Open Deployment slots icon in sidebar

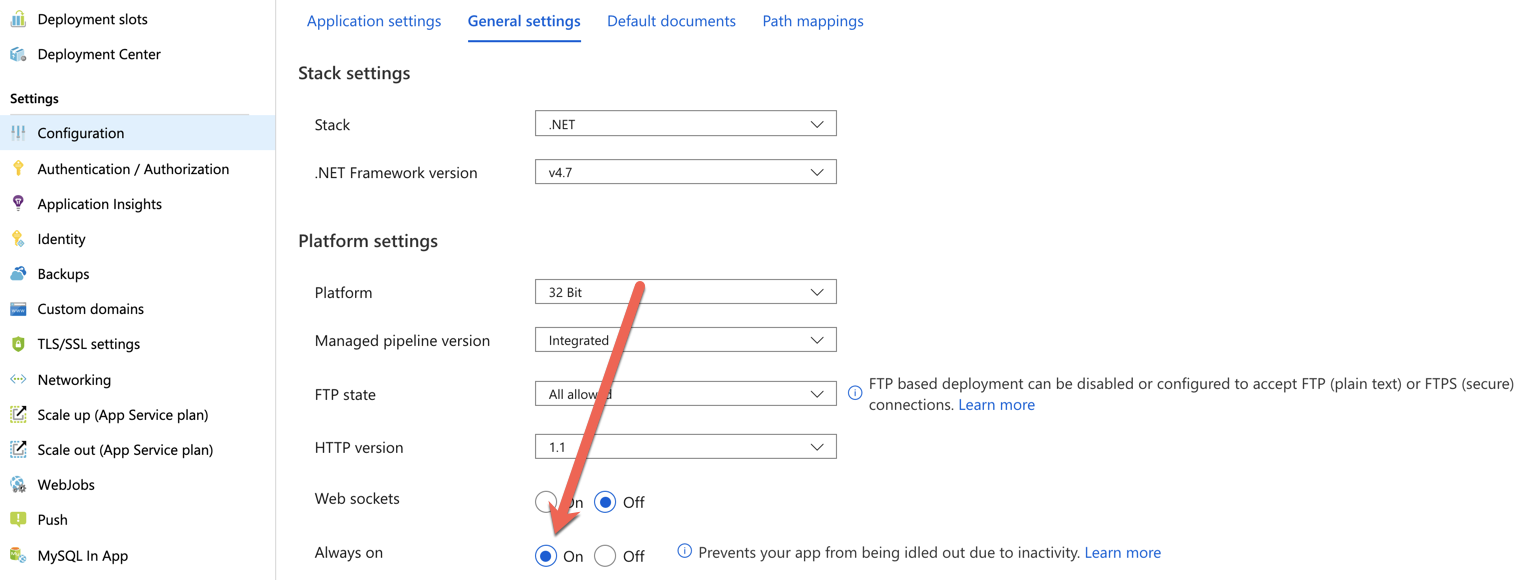(18, 19)
